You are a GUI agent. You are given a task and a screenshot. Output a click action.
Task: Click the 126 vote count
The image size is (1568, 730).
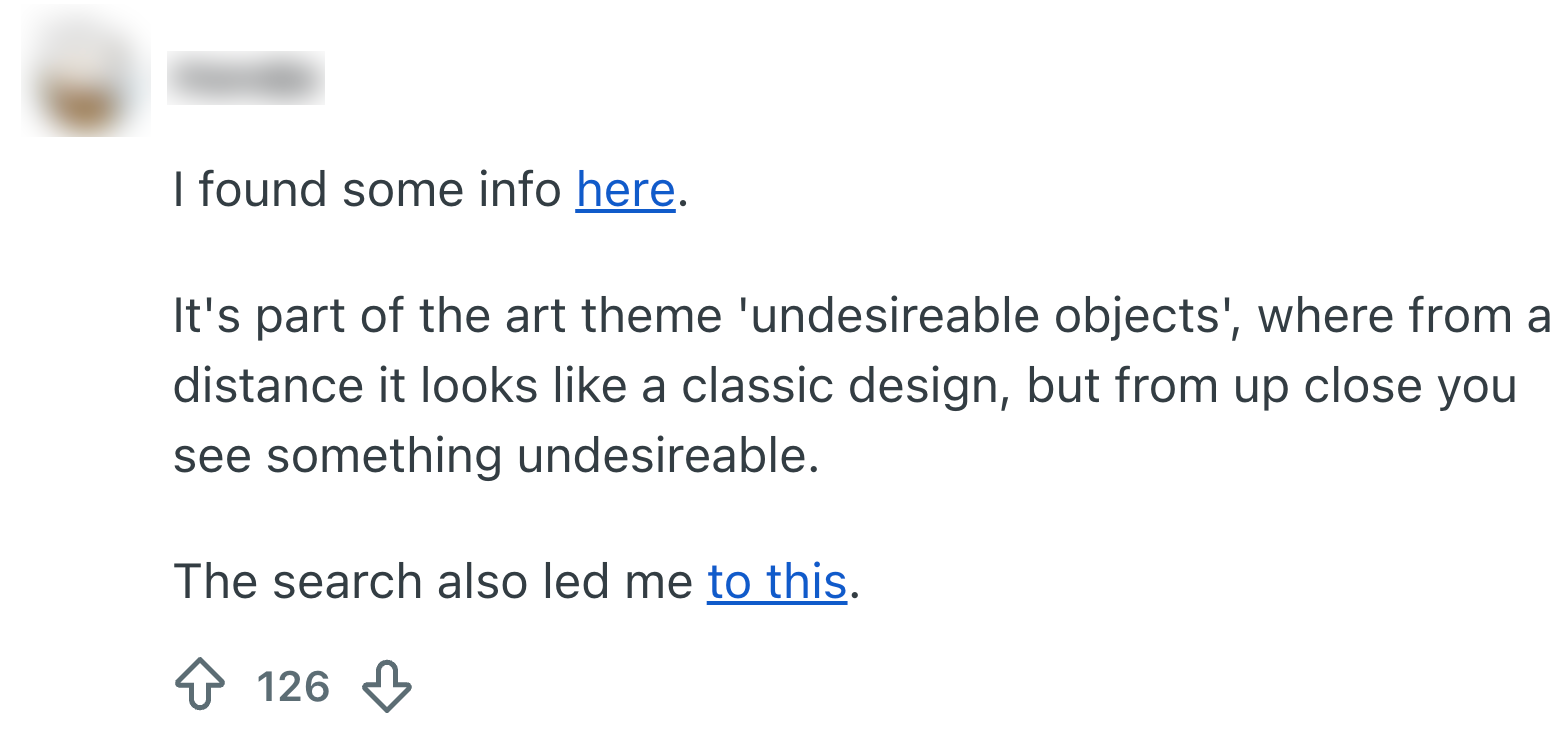[293, 687]
